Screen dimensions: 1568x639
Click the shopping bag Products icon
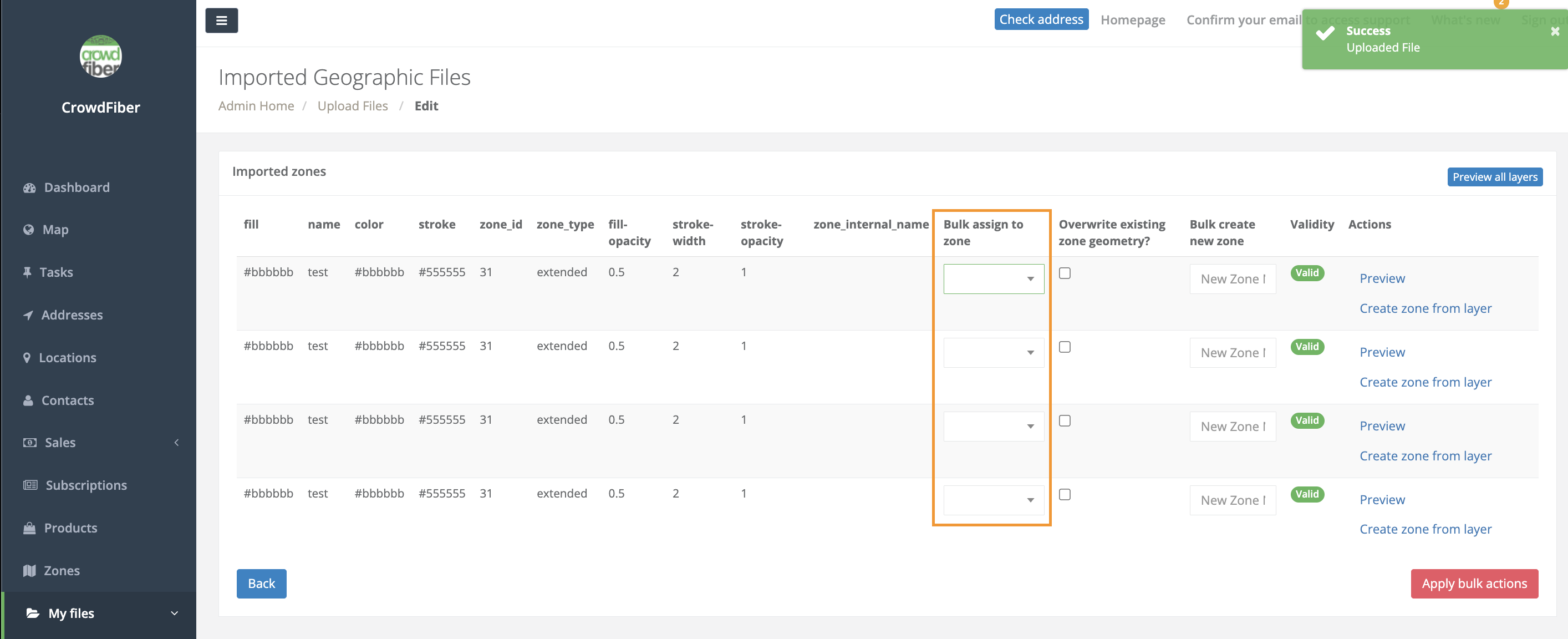pos(29,528)
